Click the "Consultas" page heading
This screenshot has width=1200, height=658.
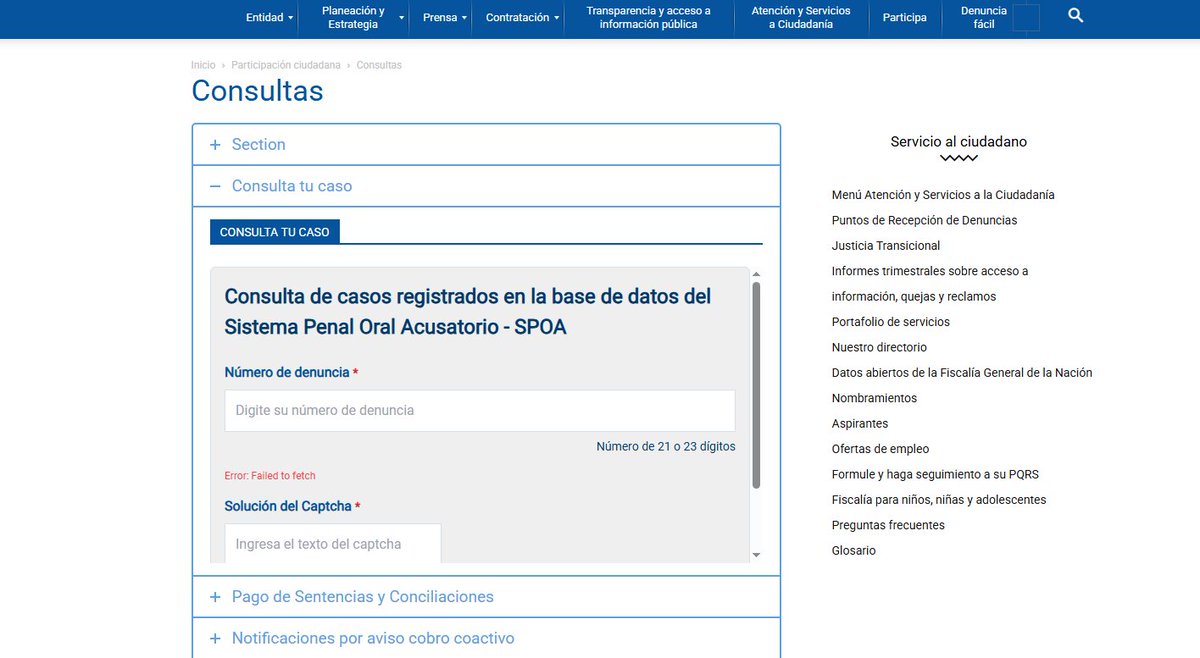point(257,91)
